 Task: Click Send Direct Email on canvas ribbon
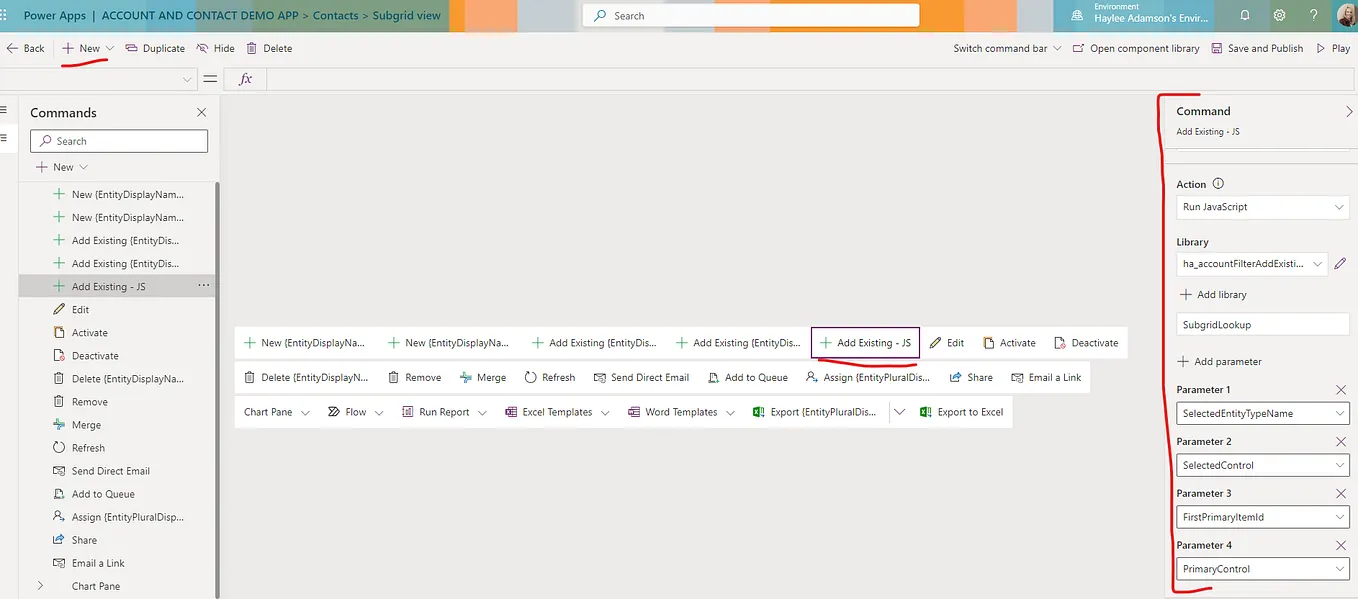coord(641,378)
